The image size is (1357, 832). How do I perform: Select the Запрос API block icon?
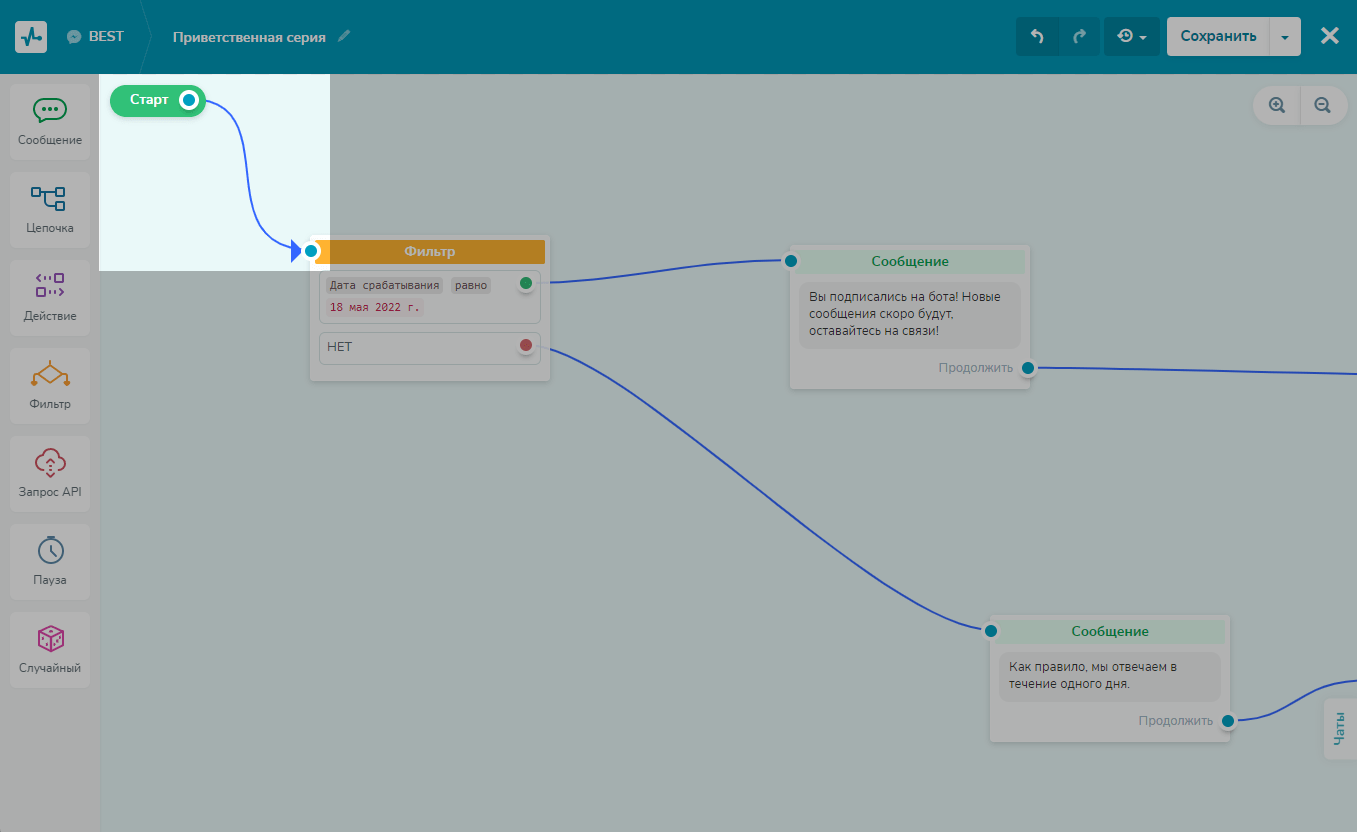coord(50,463)
